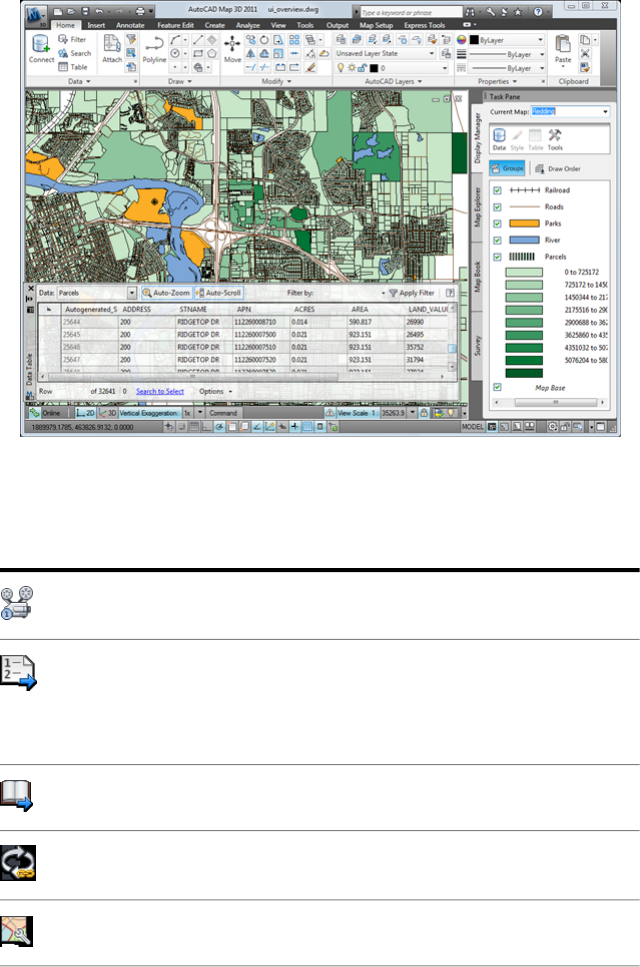Click the Online status bar toggle
Image resolution: width=640 pixels, height=967 pixels.
(x=46, y=413)
